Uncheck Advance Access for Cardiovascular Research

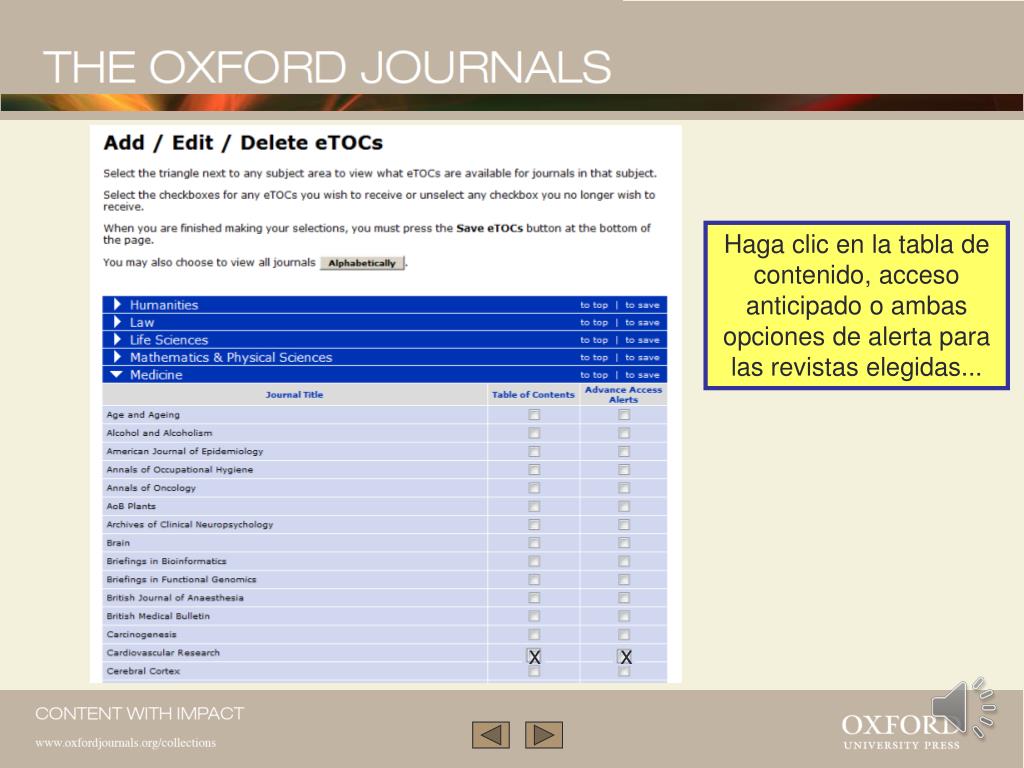point(625,656)
